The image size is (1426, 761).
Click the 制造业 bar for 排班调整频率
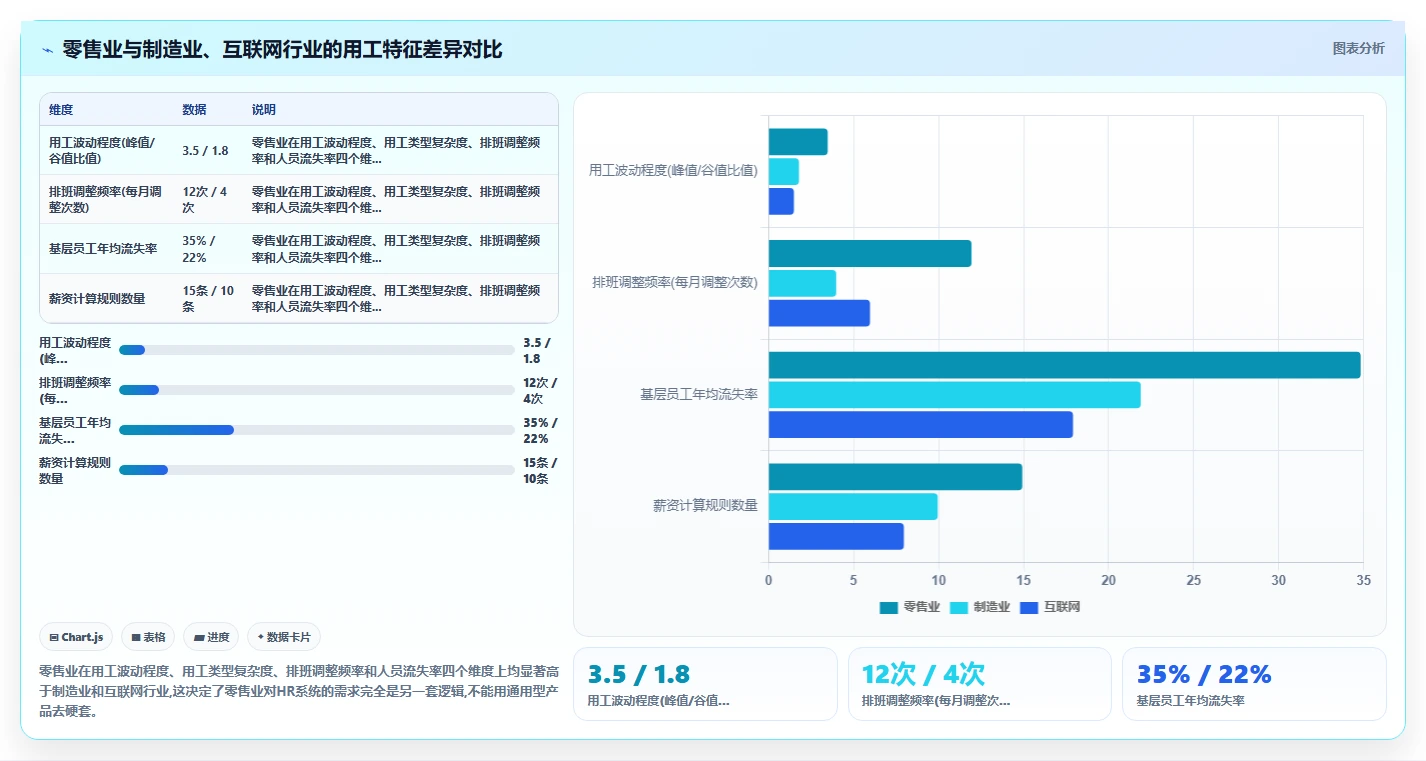point(802,283)
